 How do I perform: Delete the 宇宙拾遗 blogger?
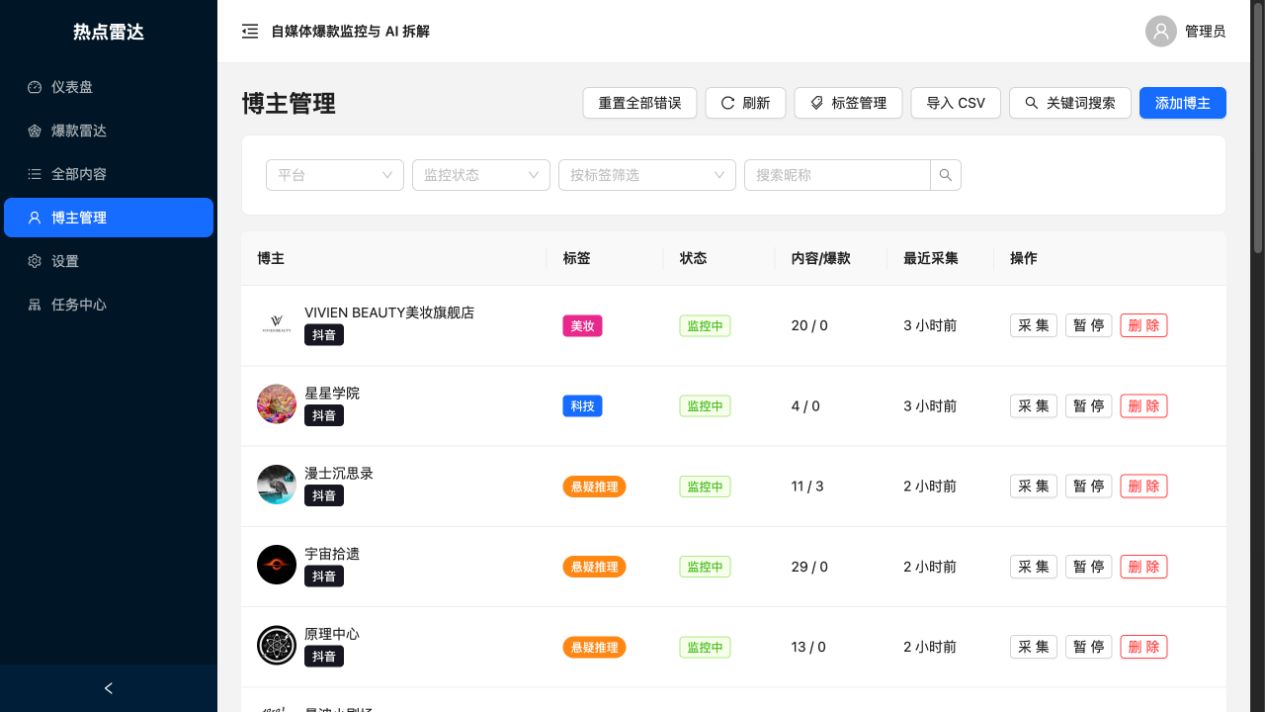1144,566
